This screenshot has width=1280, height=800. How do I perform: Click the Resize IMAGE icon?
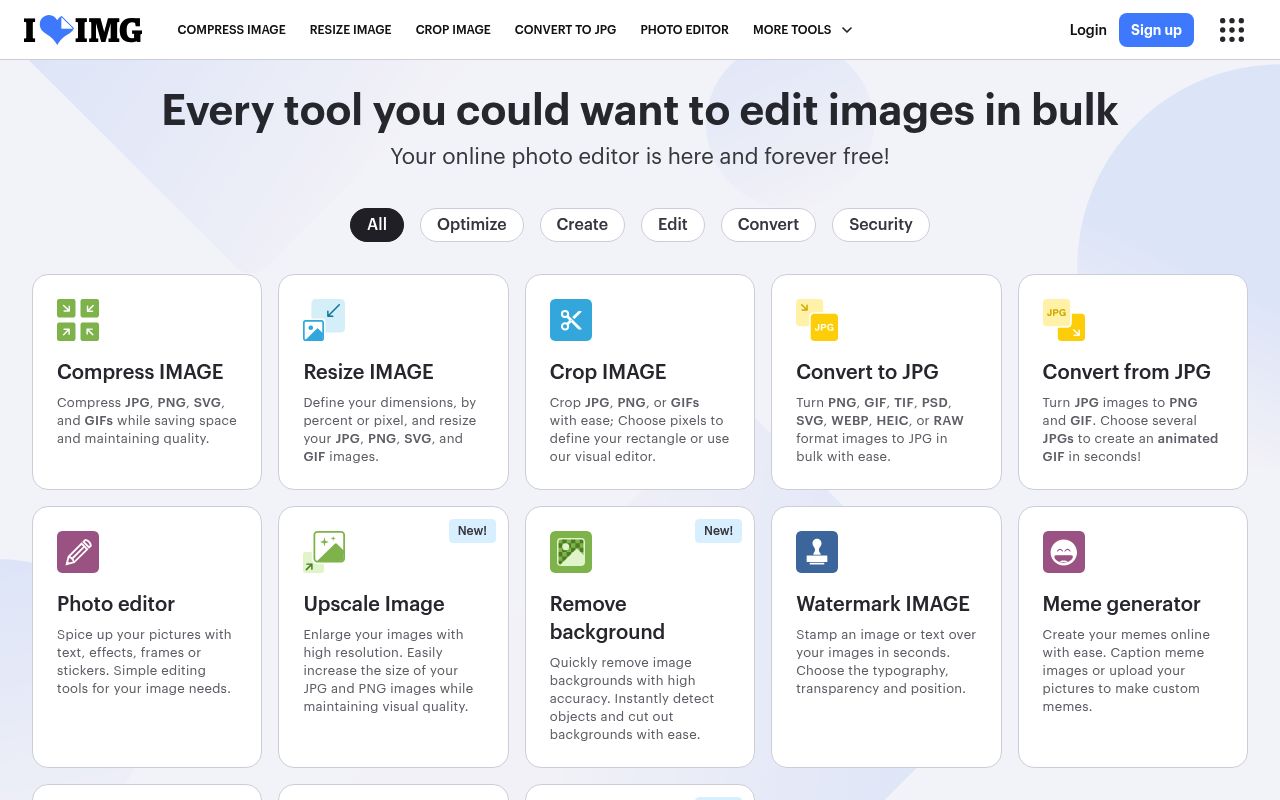click(324, 320)
